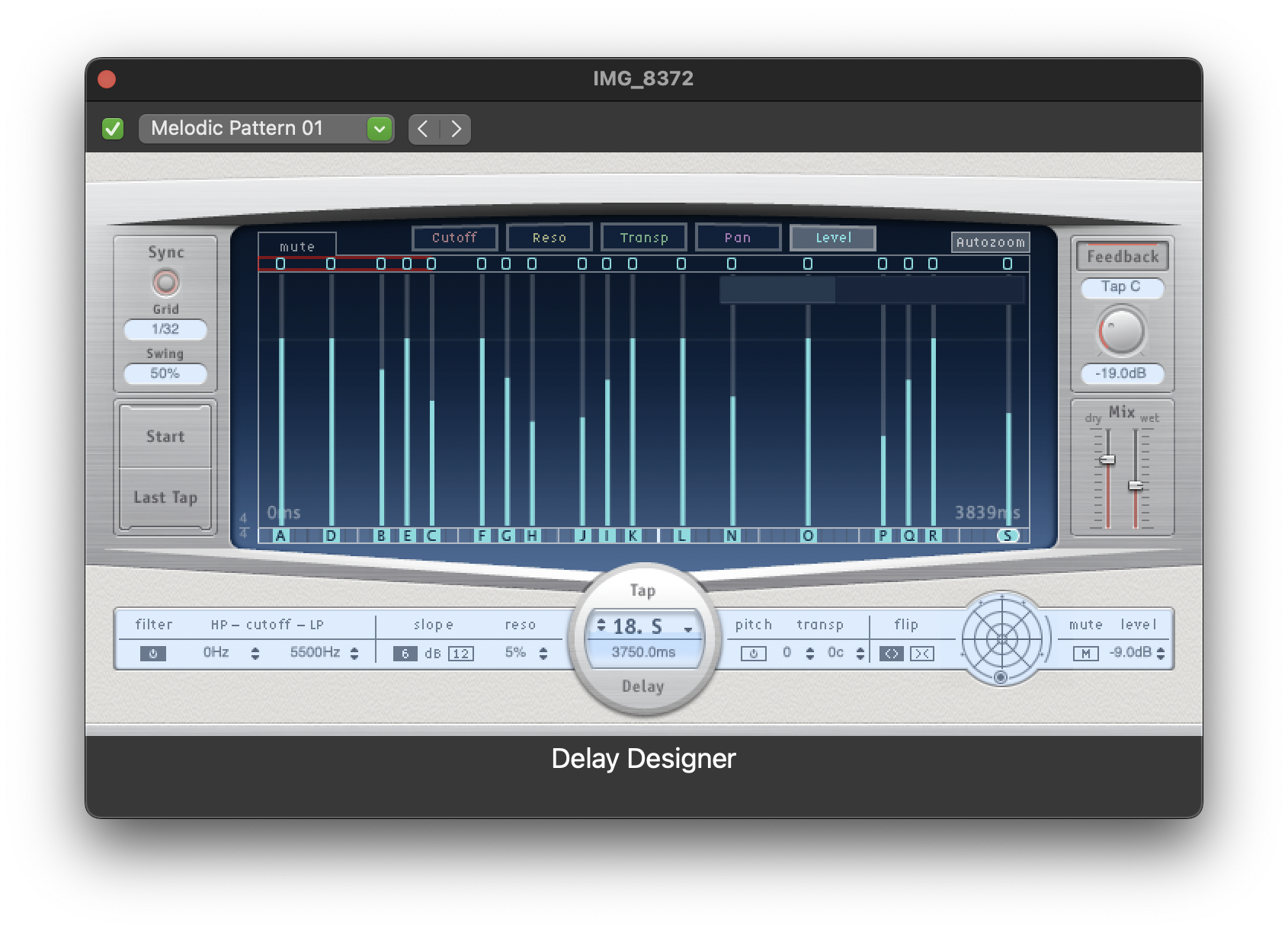Toggle mute button above tap A
This screenshot has width=1288, height=931.
coord(280,264)
